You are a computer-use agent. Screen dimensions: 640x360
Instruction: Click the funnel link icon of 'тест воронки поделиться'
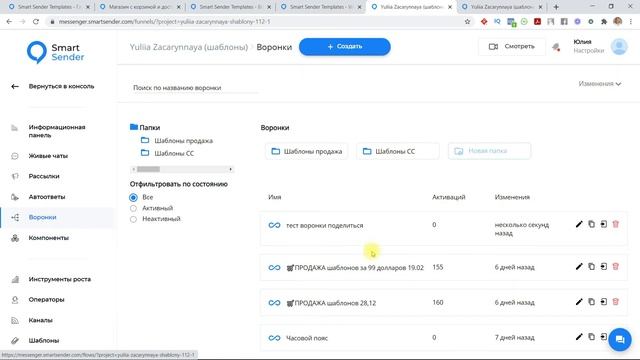[x=274, y=225]
